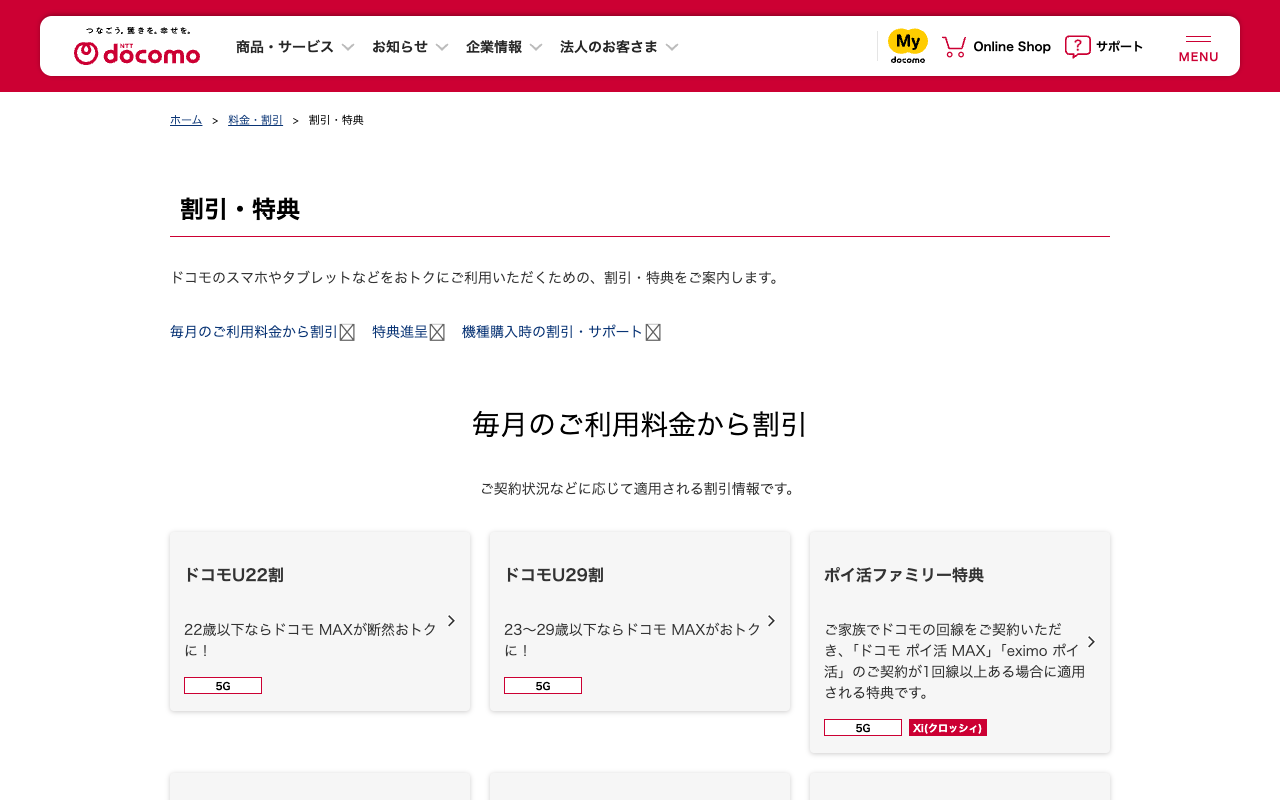Click icon next to 特典進呈 link
This screenshot has width=1280, height=800.
[x=437, y=332]
